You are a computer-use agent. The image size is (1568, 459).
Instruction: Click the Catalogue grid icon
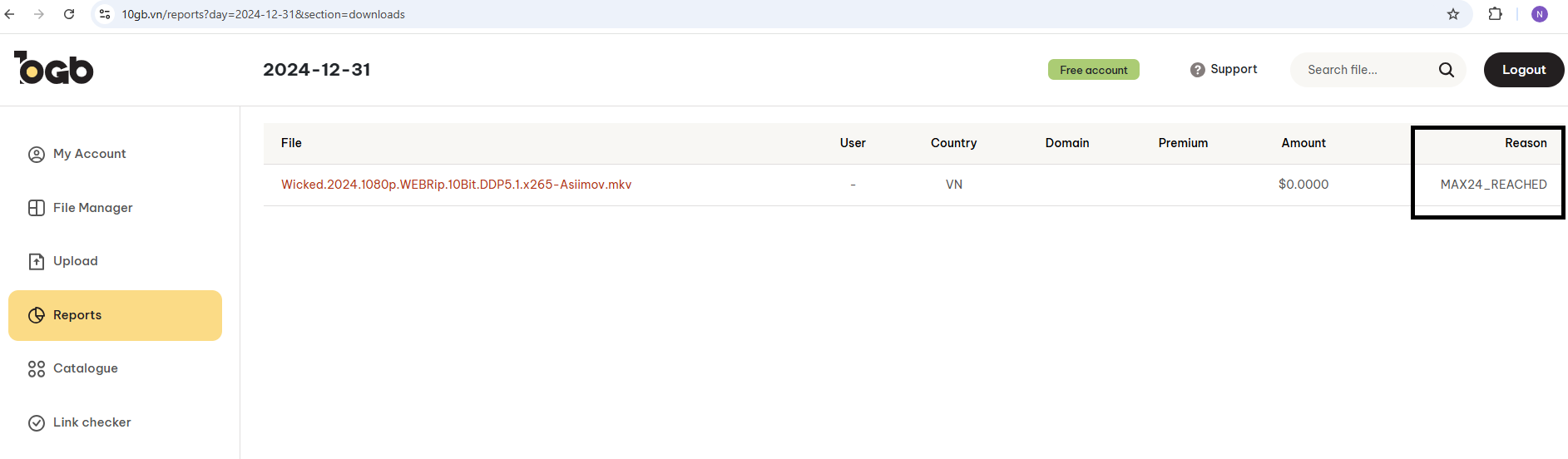37,369
